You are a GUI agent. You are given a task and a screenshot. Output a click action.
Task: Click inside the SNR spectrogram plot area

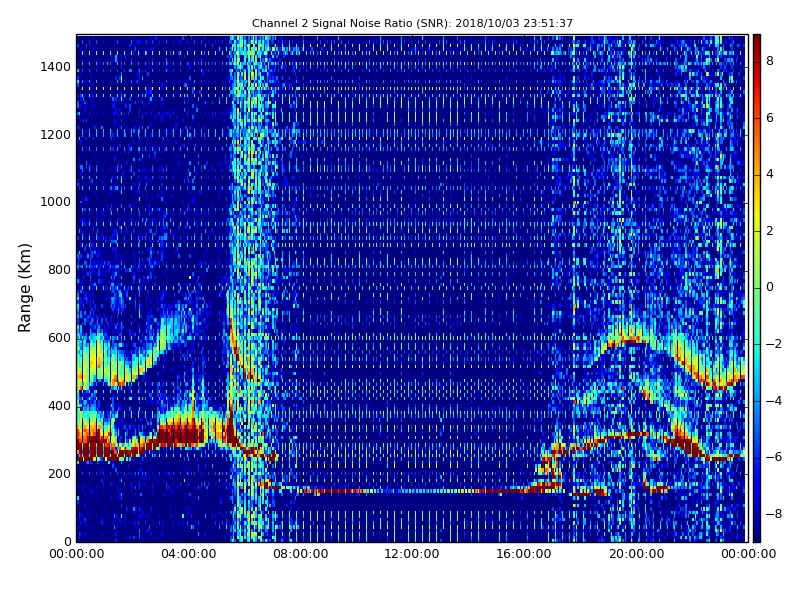point(411,288)
